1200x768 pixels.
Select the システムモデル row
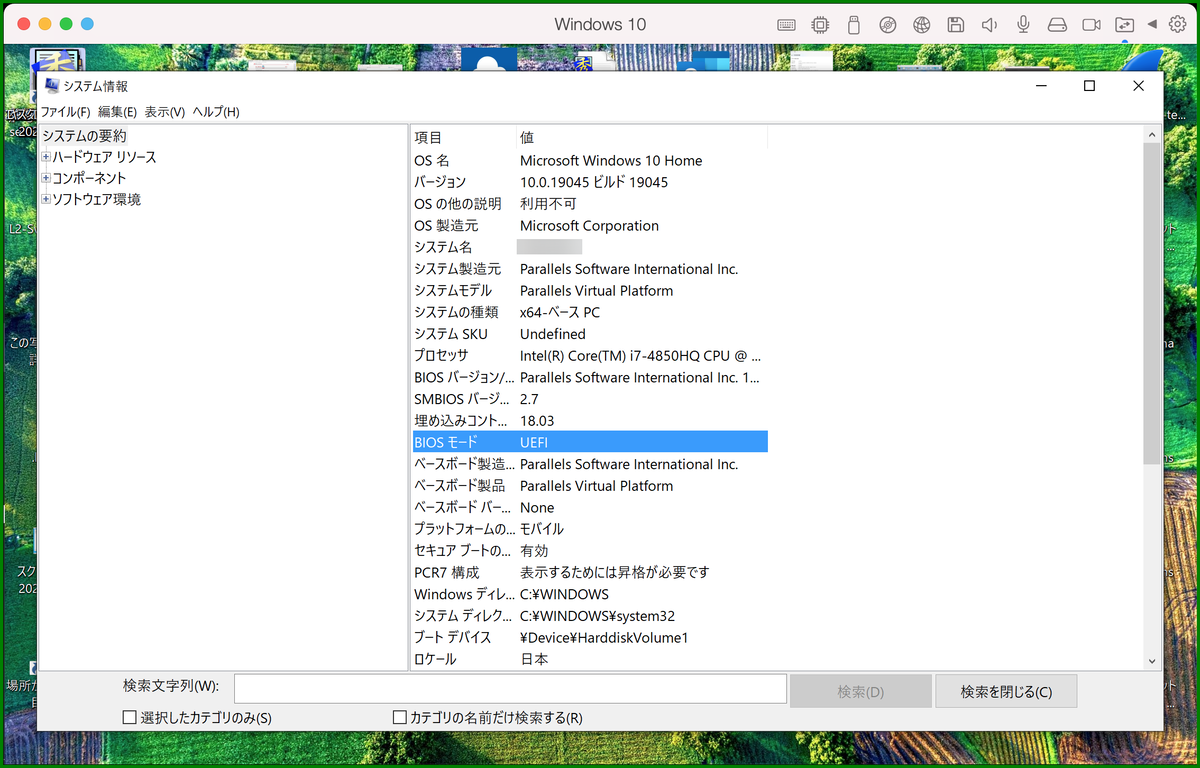[x=590, y=290]
